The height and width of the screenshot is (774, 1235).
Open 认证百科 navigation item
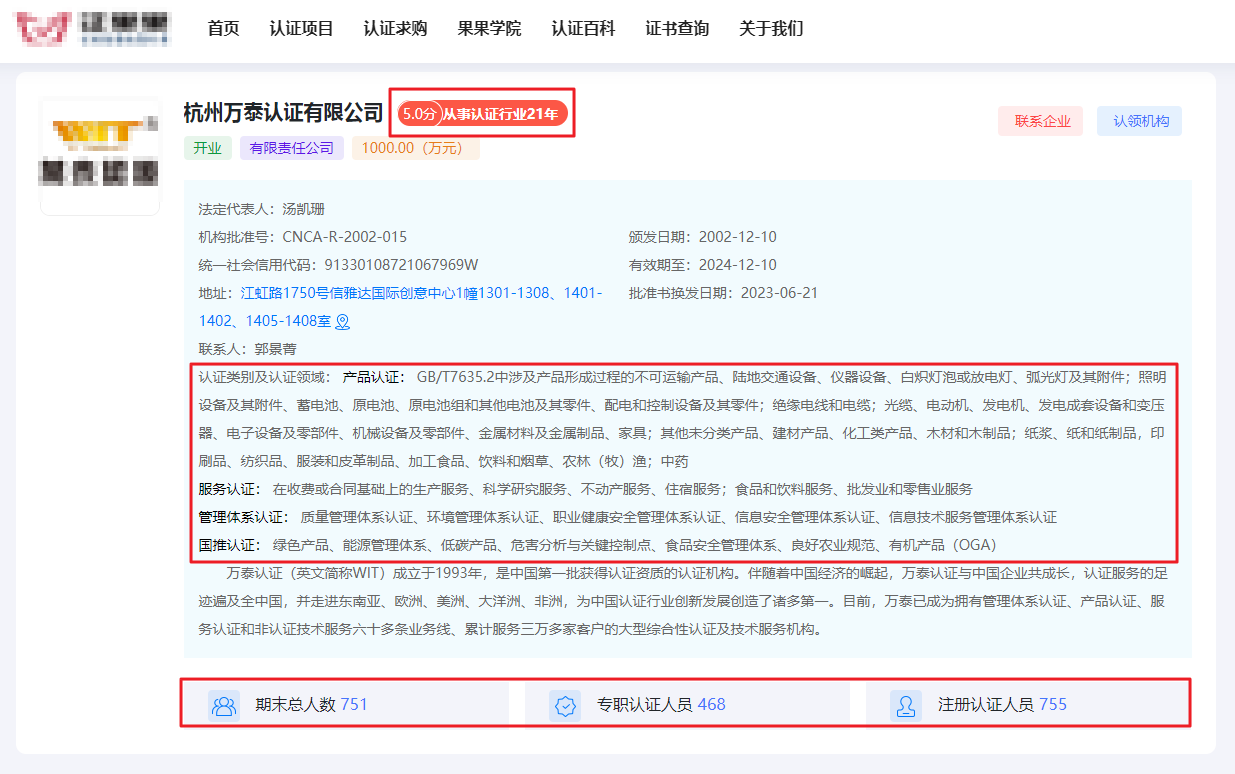coord(583,28)
